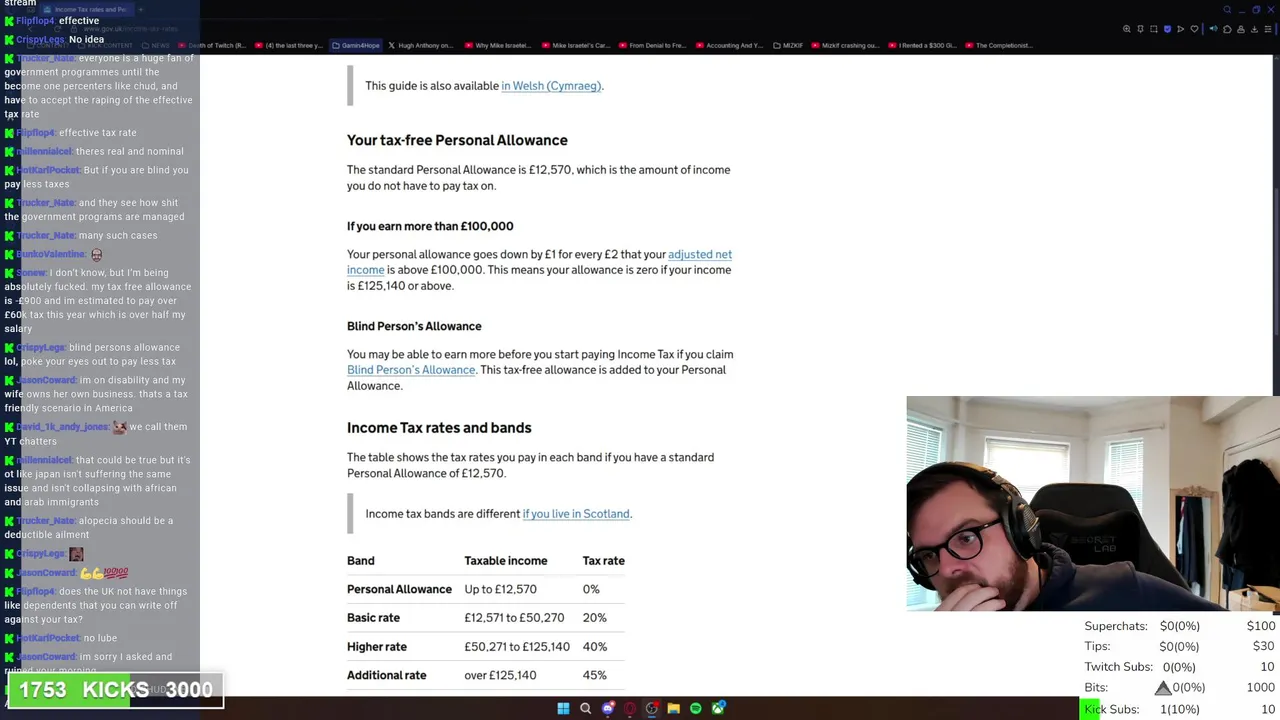Open the 'Blind Person's Allowance' link

point(411,370)
